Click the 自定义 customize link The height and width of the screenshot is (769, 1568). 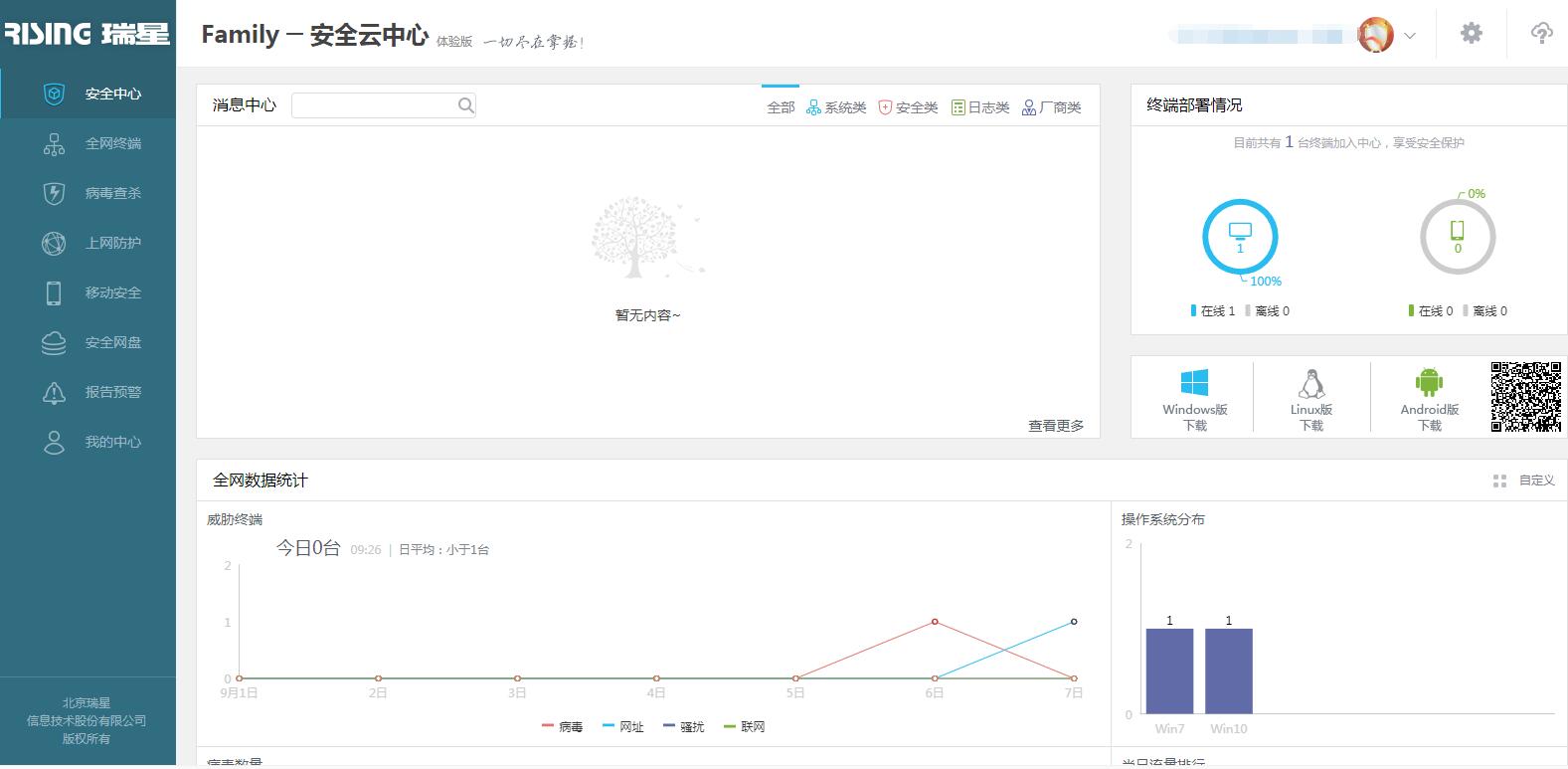coord(1536,481)
